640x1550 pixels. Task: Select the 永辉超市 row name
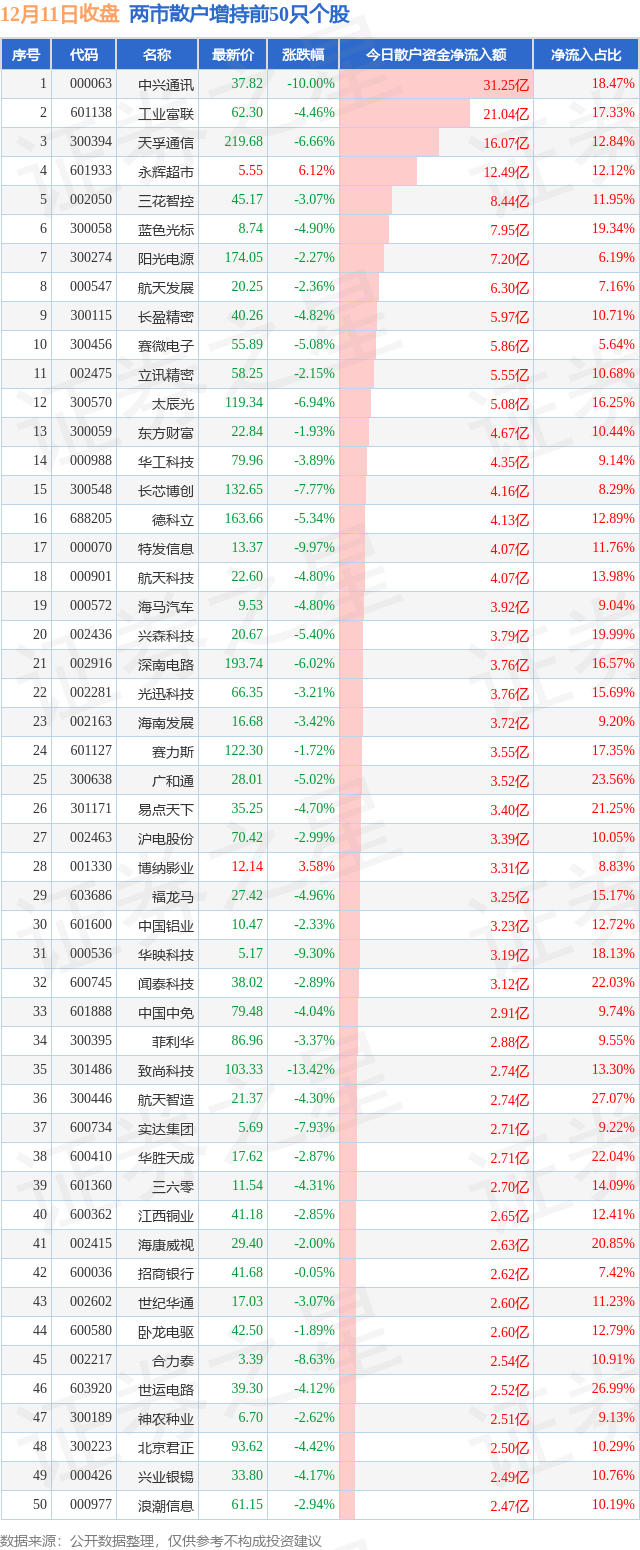click(x=166, y=171)
